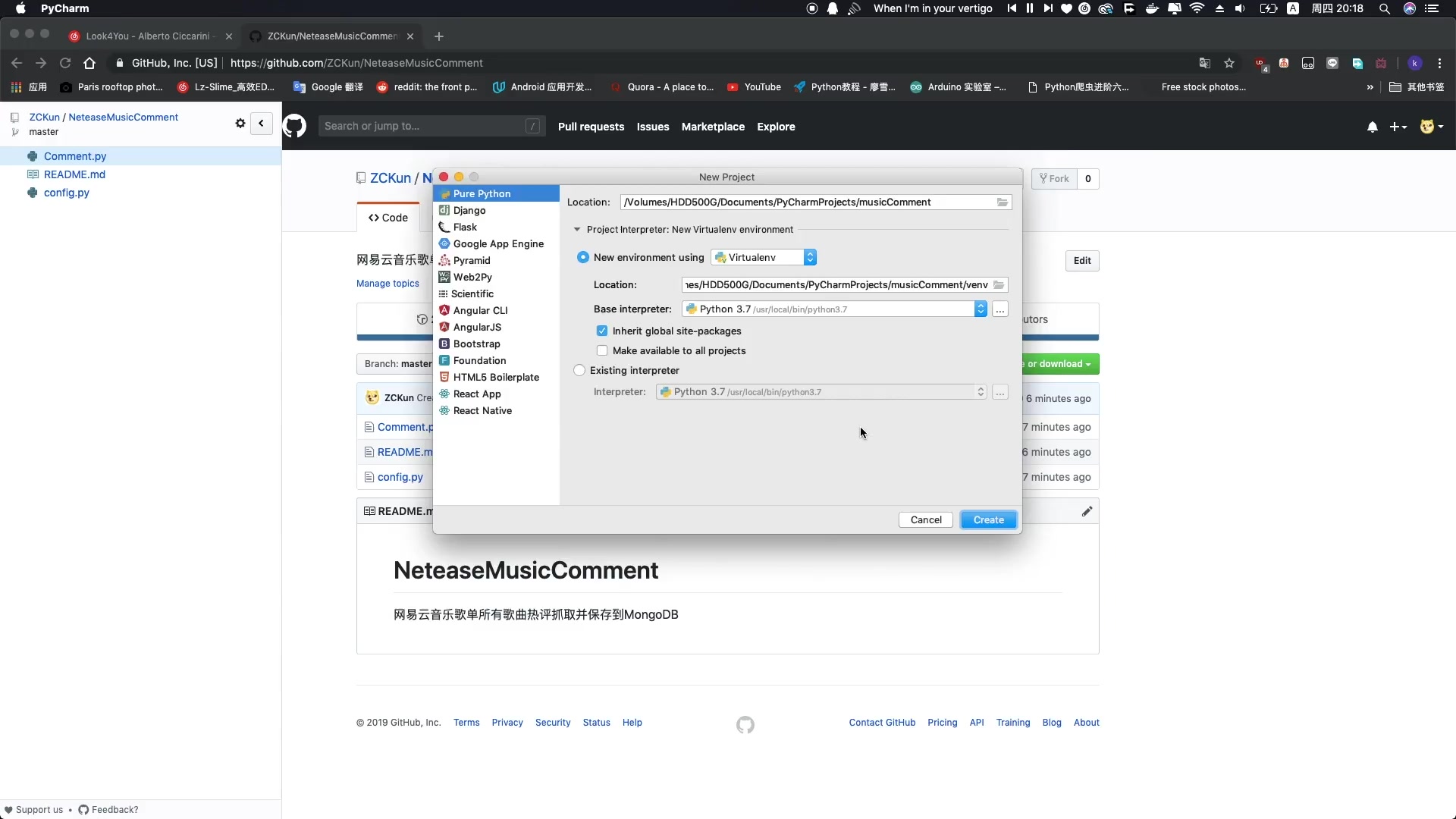This screenshot has width=1456, height=819.
Task: Click Fork button on repository
Action: (1054, 178)
